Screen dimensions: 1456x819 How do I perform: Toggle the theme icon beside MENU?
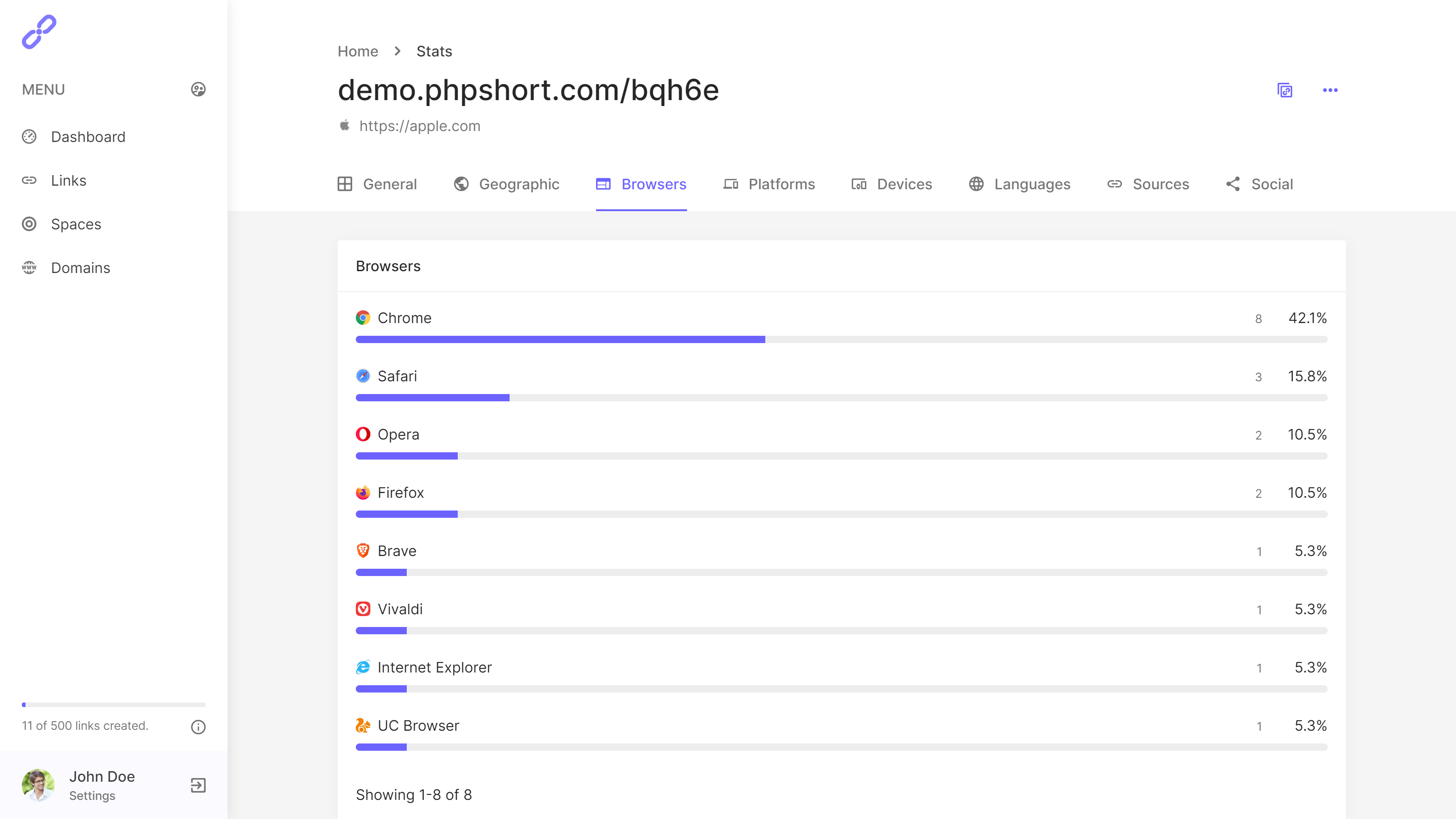point(198,89)
